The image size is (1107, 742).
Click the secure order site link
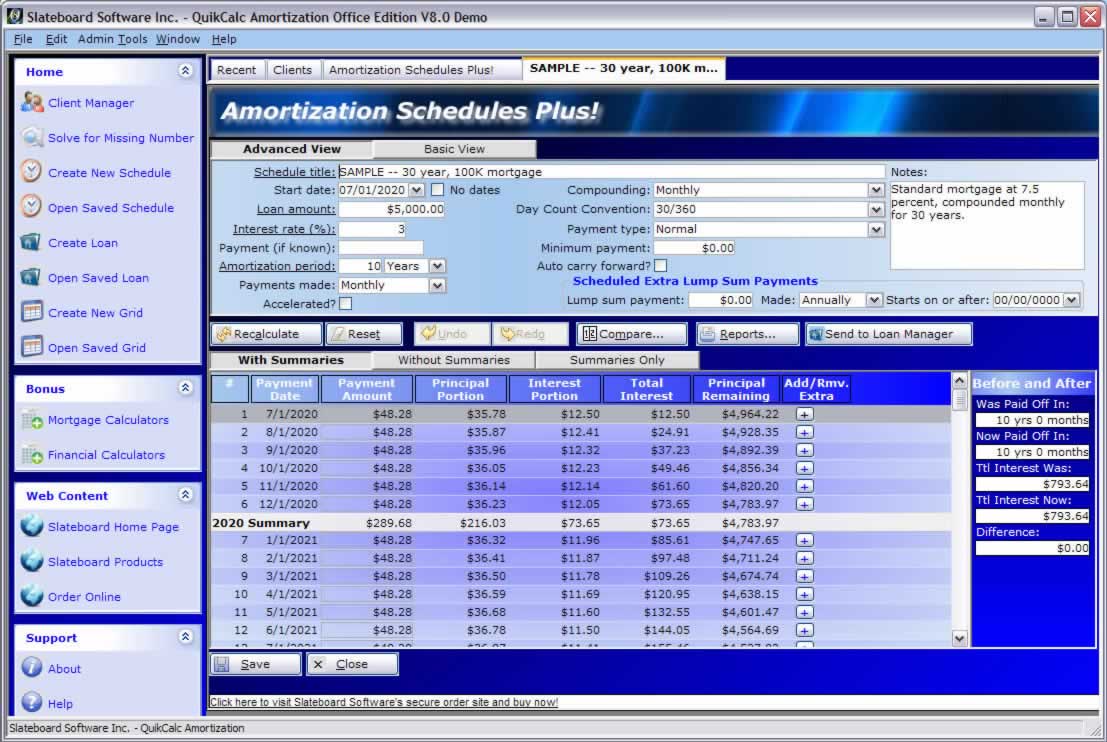click(x=384, y=702)
